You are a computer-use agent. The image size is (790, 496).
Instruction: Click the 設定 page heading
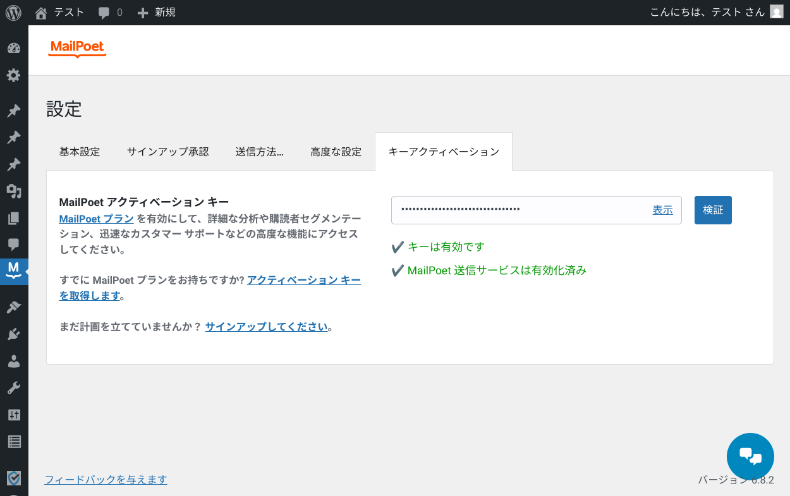click(x=64, y=109)
